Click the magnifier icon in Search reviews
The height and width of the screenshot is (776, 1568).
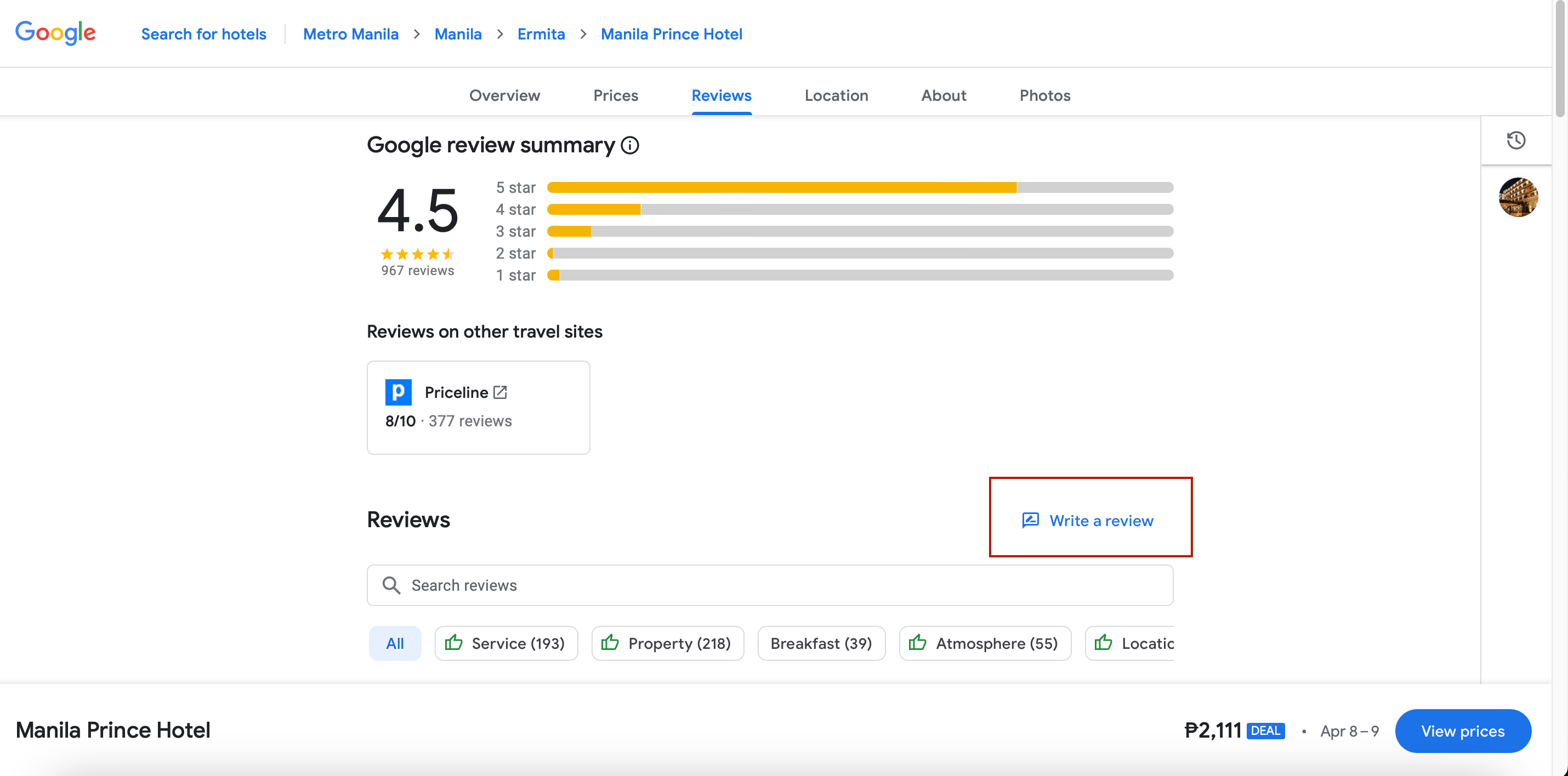tap(391, 585)
